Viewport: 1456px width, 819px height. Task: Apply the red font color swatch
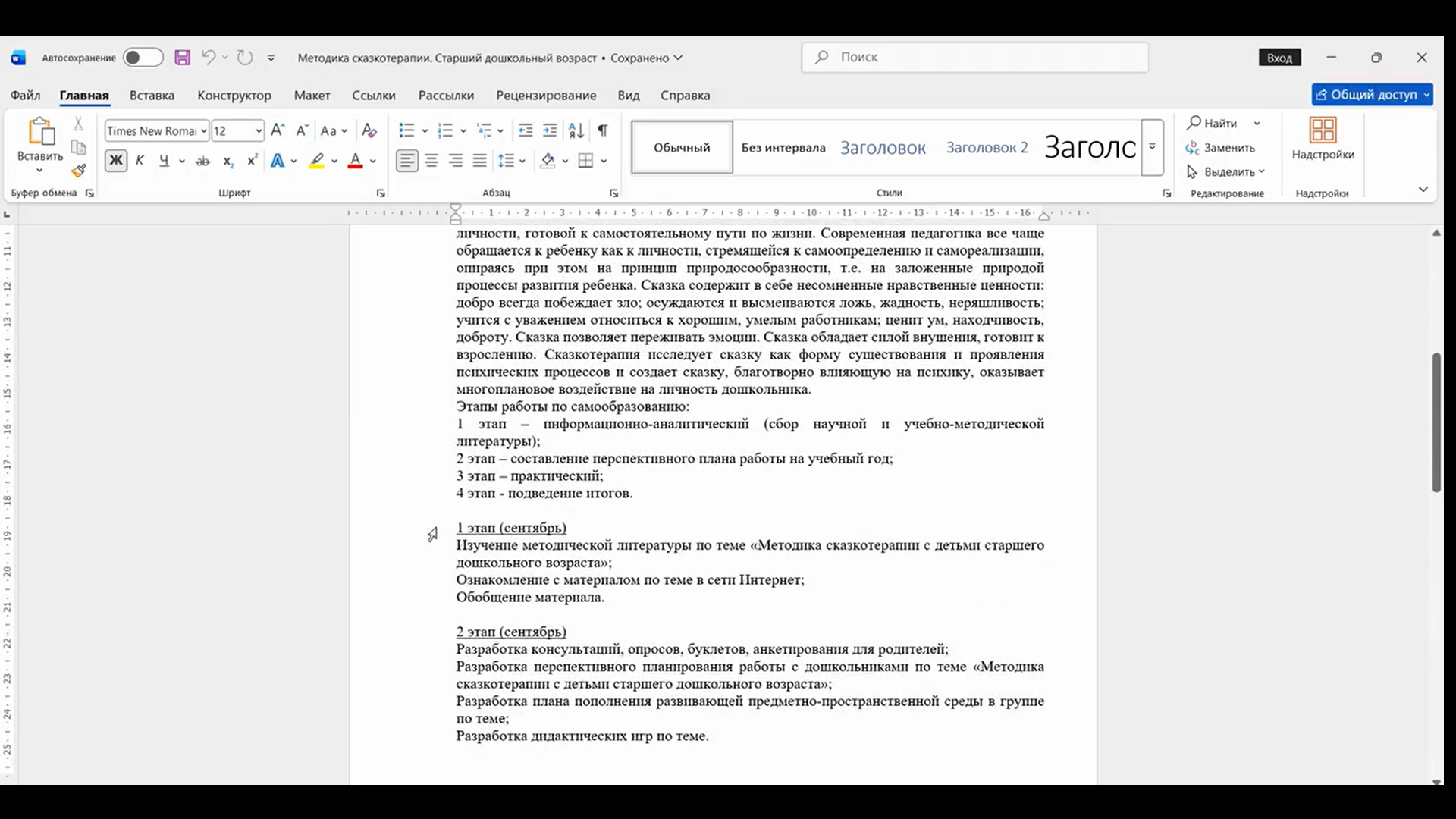click(355, 161)
